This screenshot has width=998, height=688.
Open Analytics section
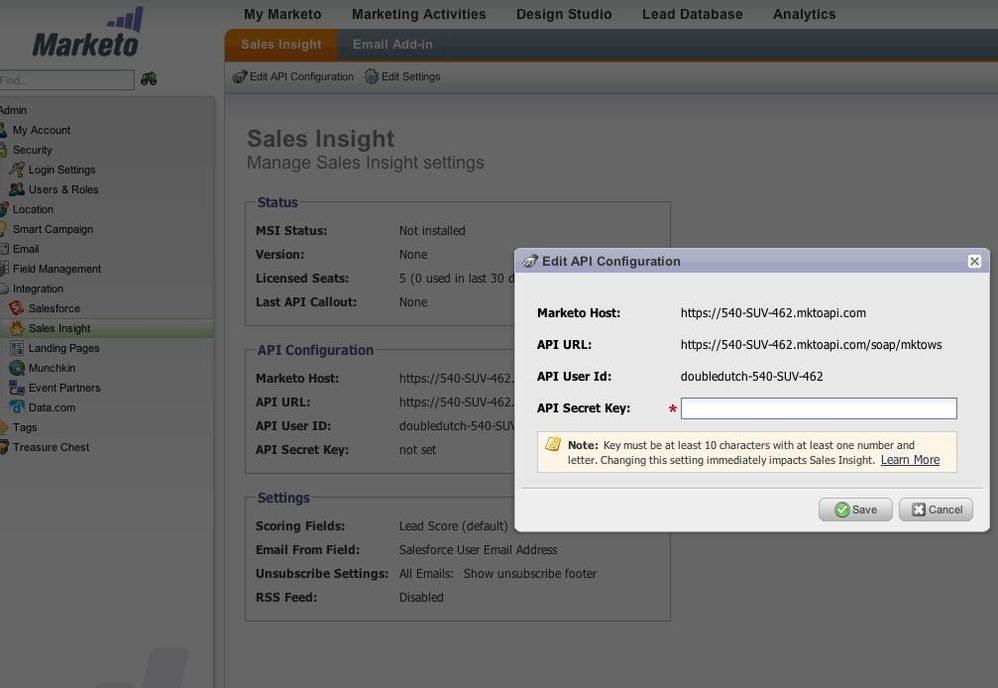pyautogui.click(x=805, y=14)
